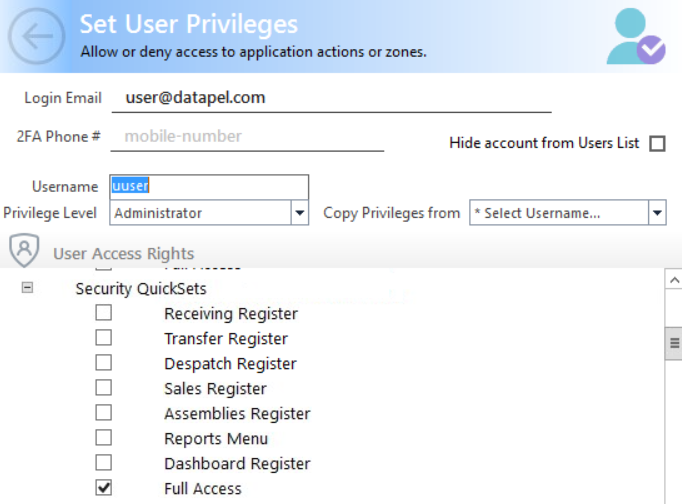This screenshot has height=504, width=682.
Task: Tick the Hide account from Users List checkbox
Action: (657, 144)
